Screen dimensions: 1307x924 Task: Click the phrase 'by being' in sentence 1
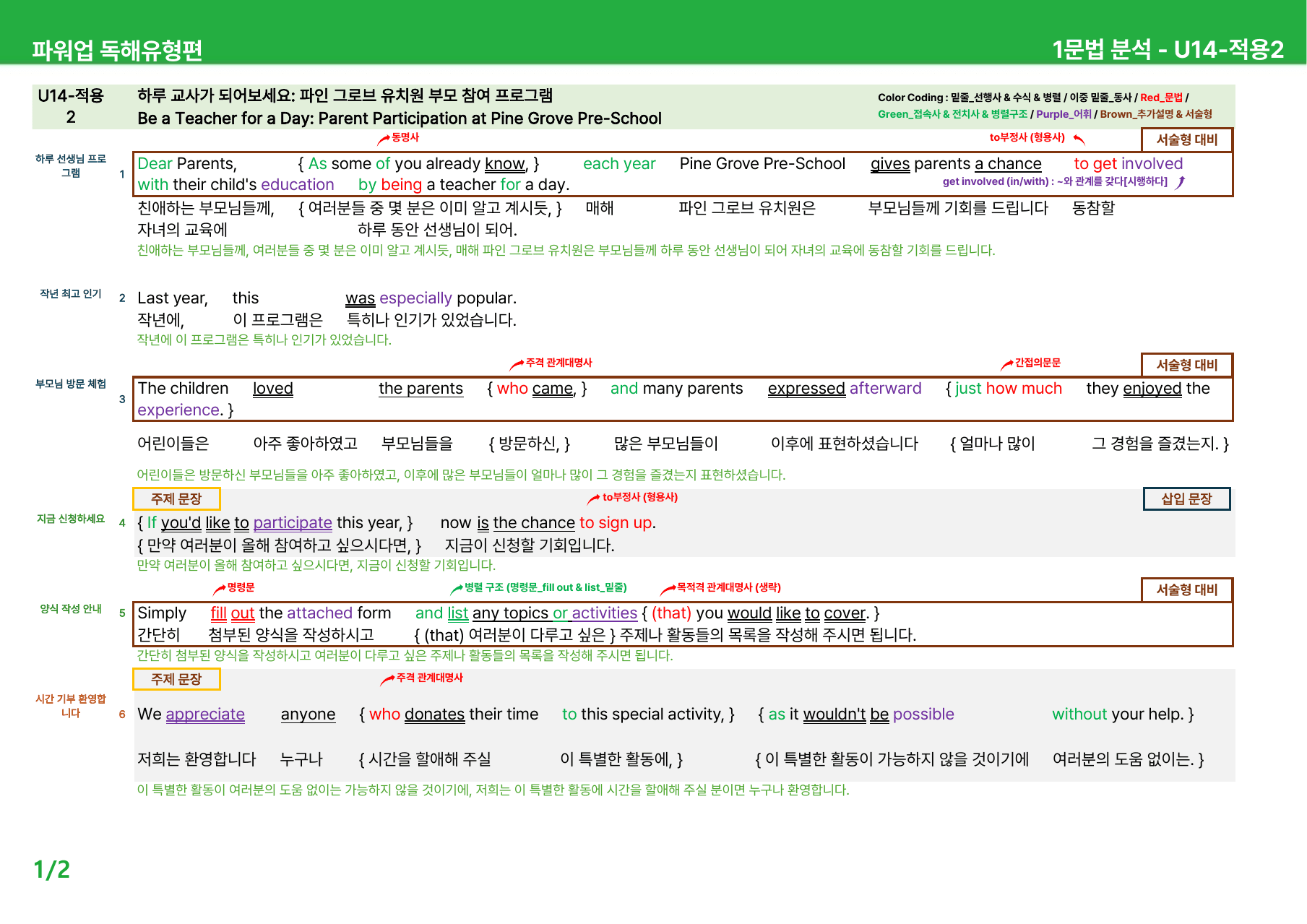tap(390, 185)
